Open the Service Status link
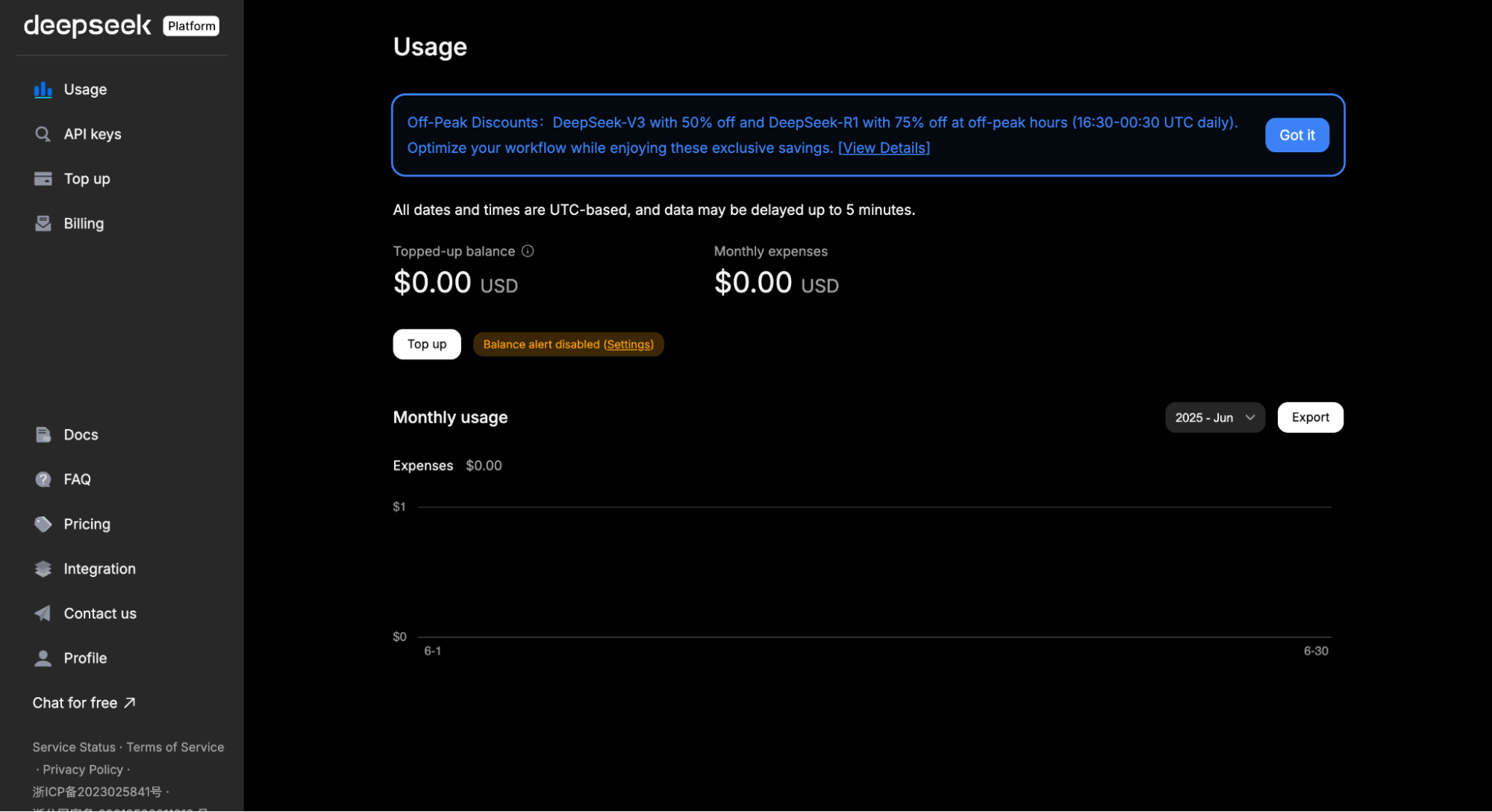The height and width of the screenshot is (812, 1492). [x=74, y=747]
